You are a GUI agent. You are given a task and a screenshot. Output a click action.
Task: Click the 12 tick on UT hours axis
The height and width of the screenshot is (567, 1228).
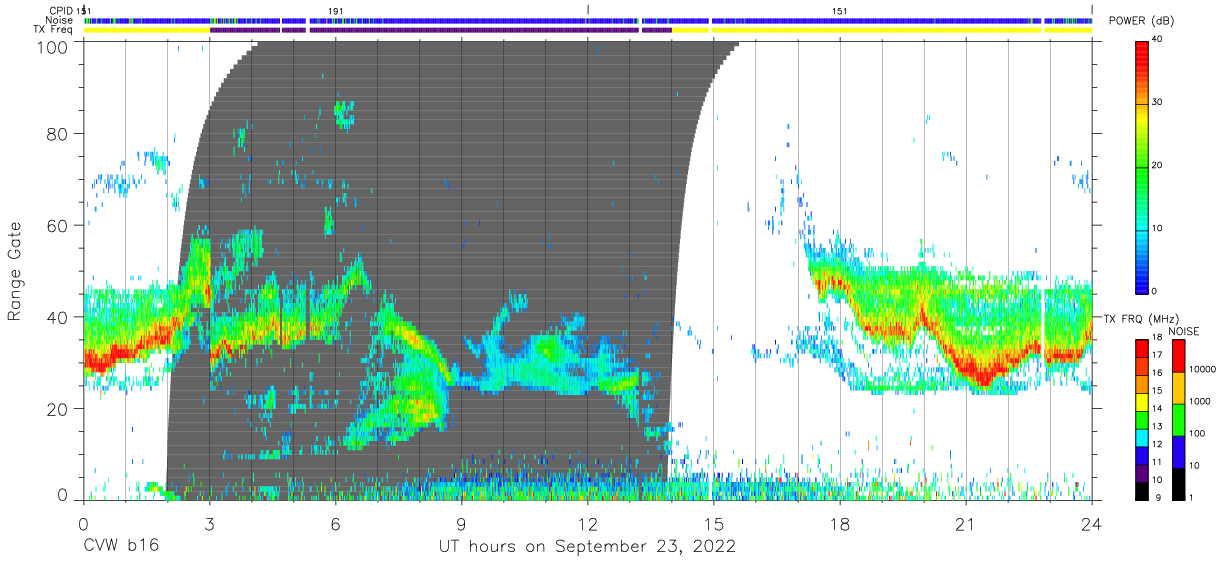587,522
